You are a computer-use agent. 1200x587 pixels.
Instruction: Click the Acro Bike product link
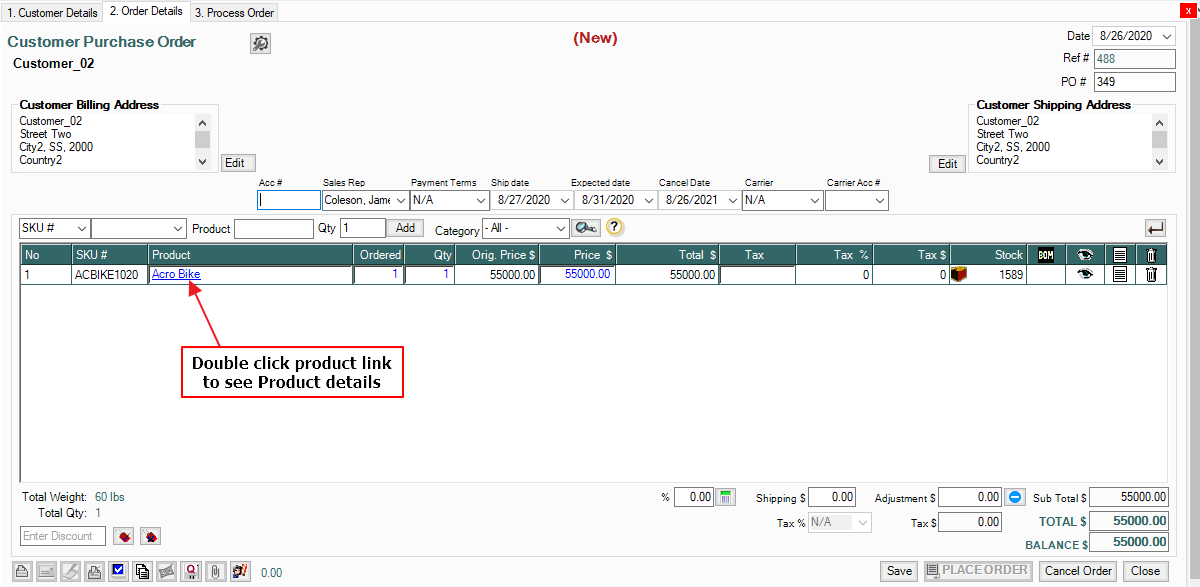(x=176, y=275)
